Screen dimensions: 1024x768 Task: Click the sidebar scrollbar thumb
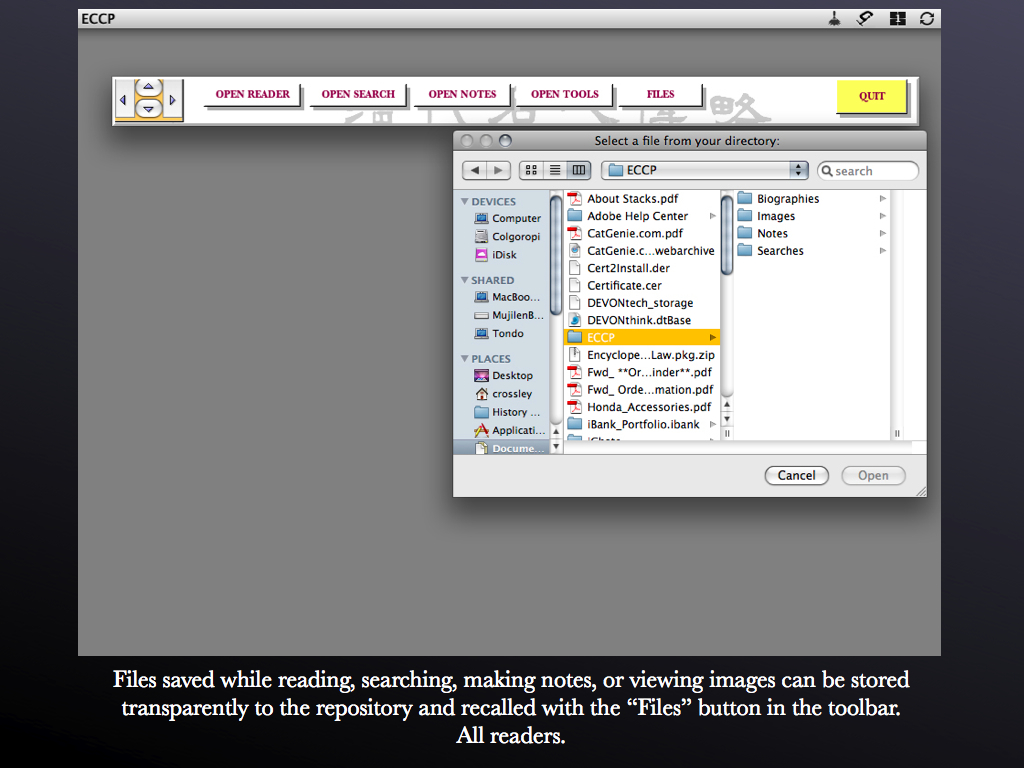click(556, 255)
